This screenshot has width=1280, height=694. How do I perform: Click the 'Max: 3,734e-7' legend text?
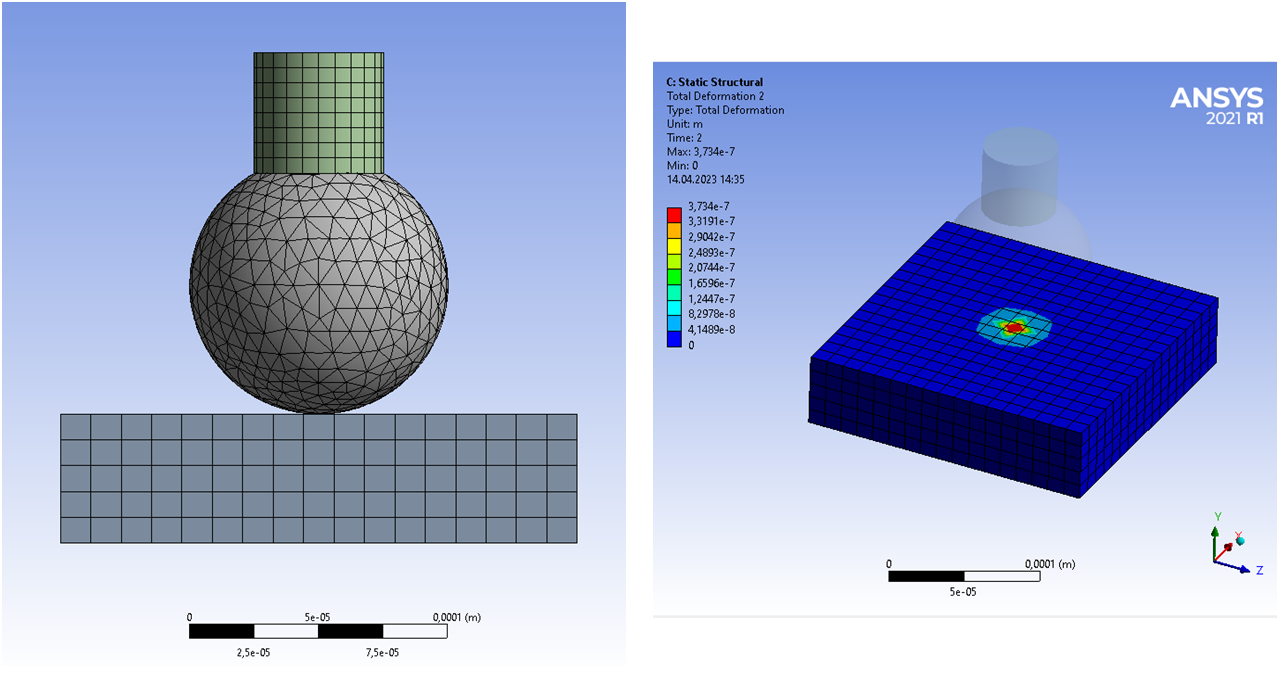tap(701, 152)
